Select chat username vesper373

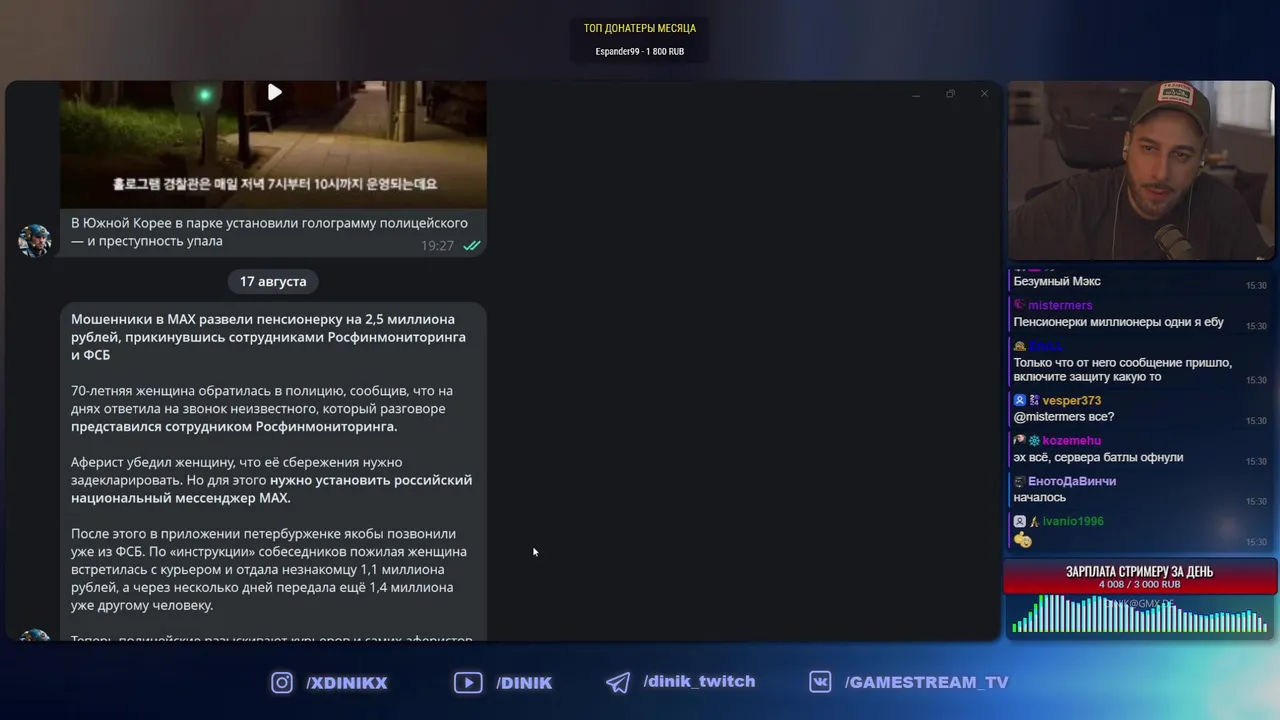point(1071,400)
